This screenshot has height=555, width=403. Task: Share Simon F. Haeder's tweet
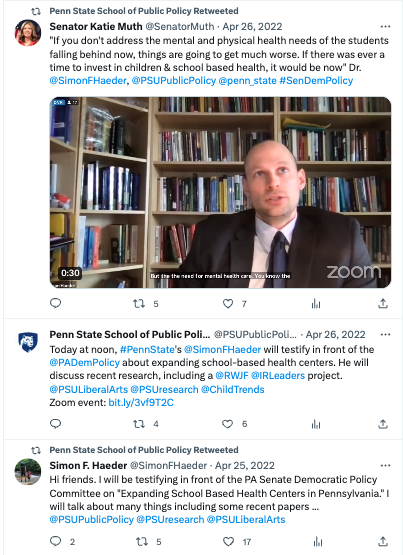(x=383, y=541)
